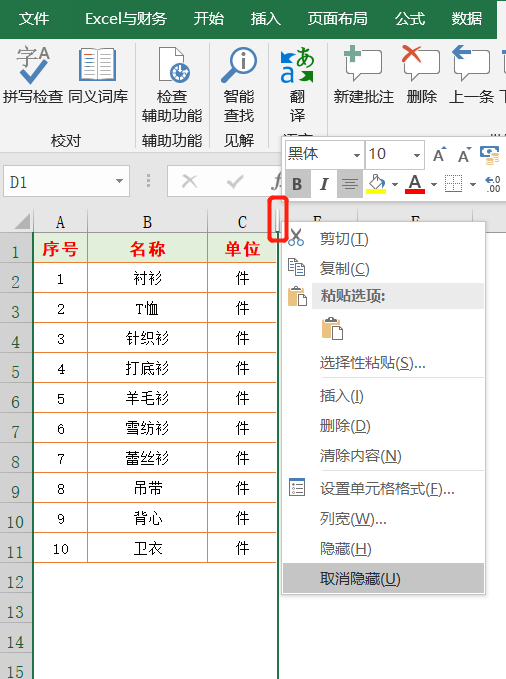Viewport: 506px width, 679px height.
Task: Choose 隐藏(H) from context menu
Action: coord(383,549)
